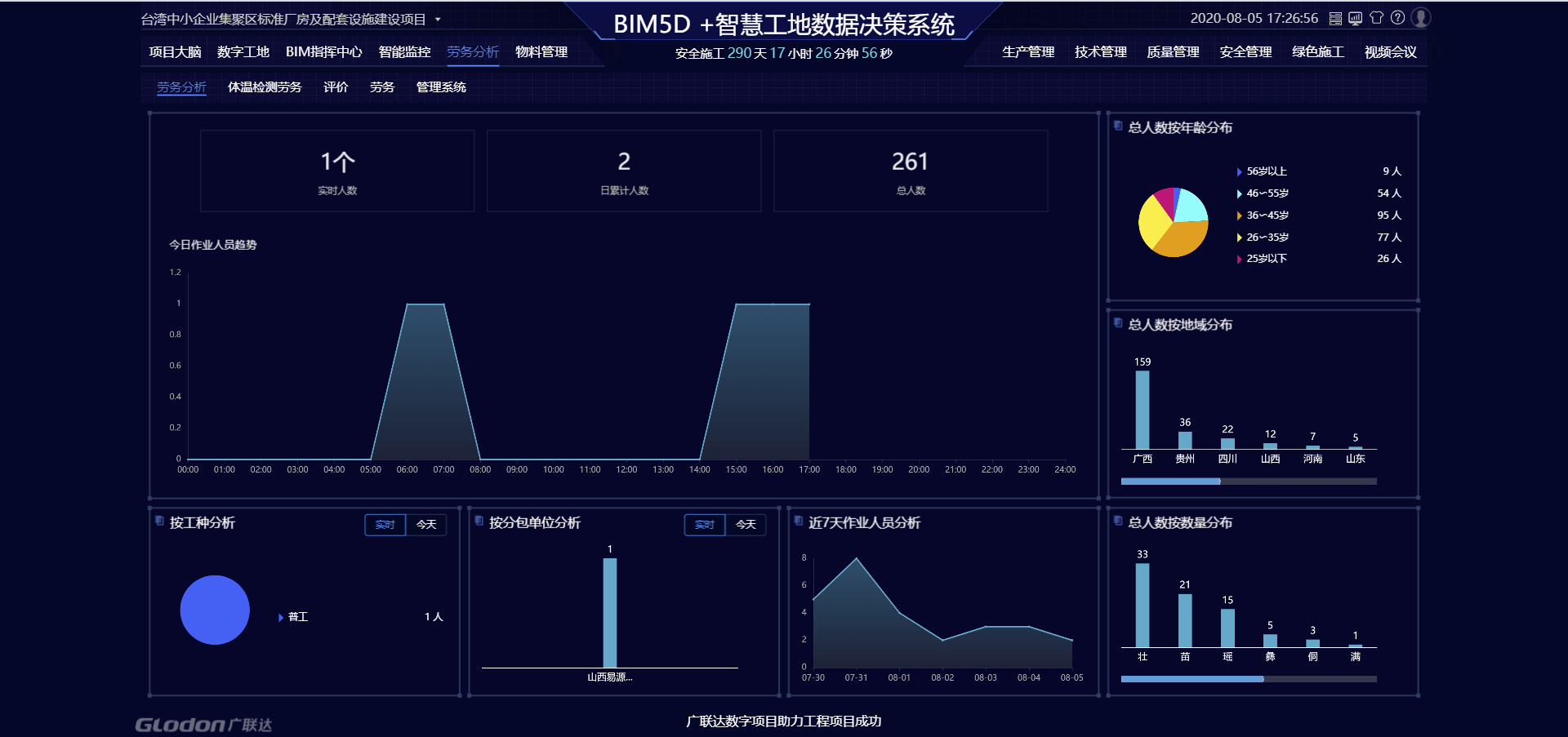Click the 总人数 card showing 261
Viewport: 1568px width, 737px height.
tap(911, 171)
